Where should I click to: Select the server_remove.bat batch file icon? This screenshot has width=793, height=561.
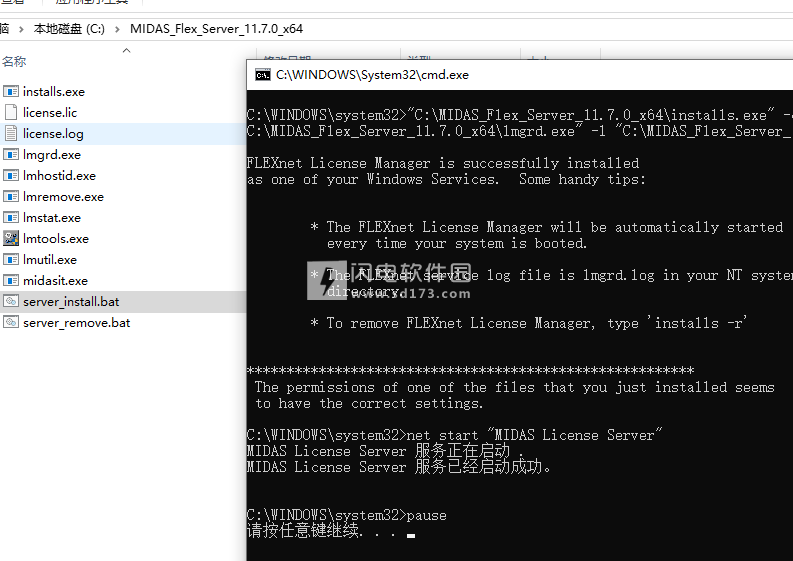[12, 323]
